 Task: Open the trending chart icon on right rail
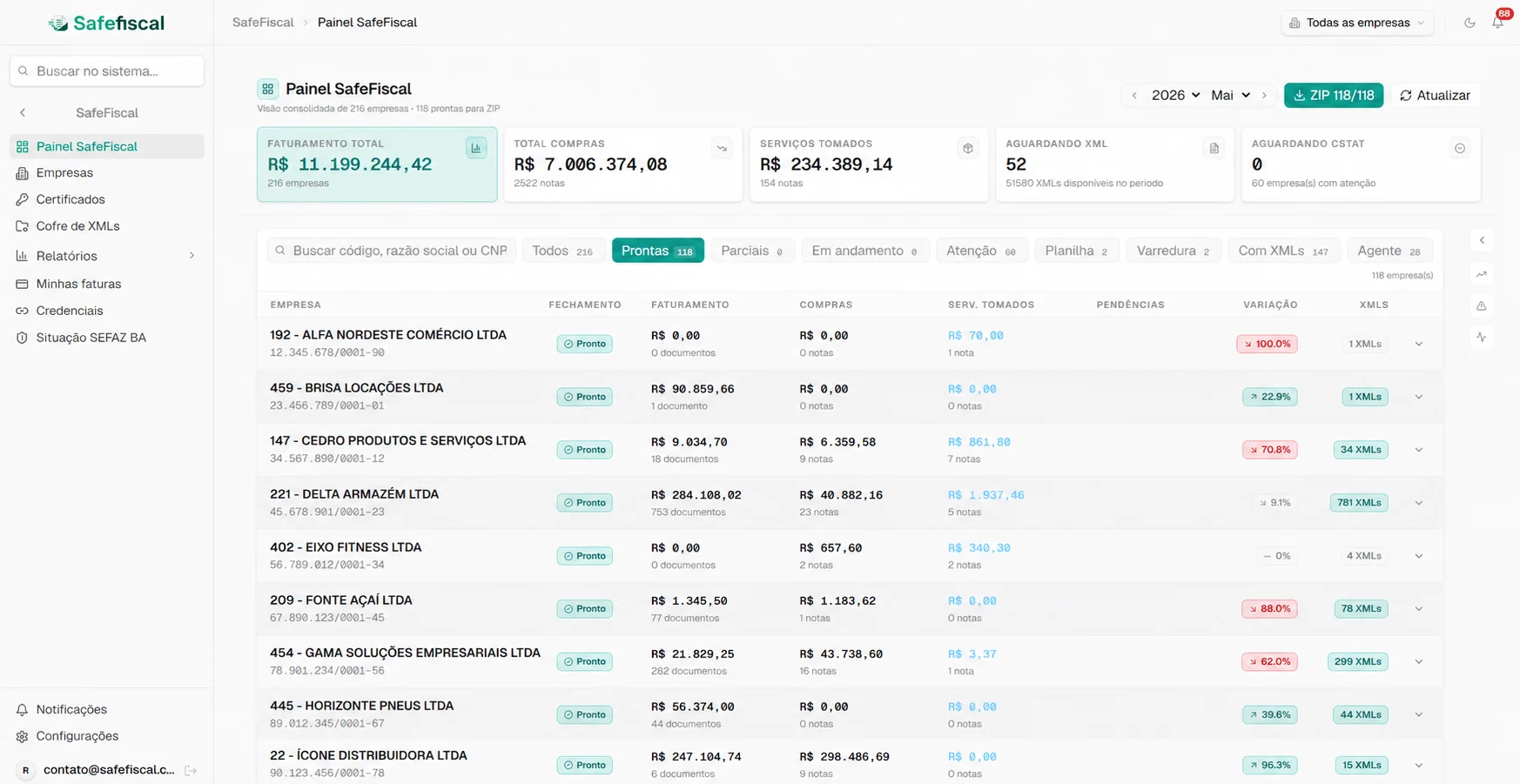pyautogui.click(x=1482, y=274)
